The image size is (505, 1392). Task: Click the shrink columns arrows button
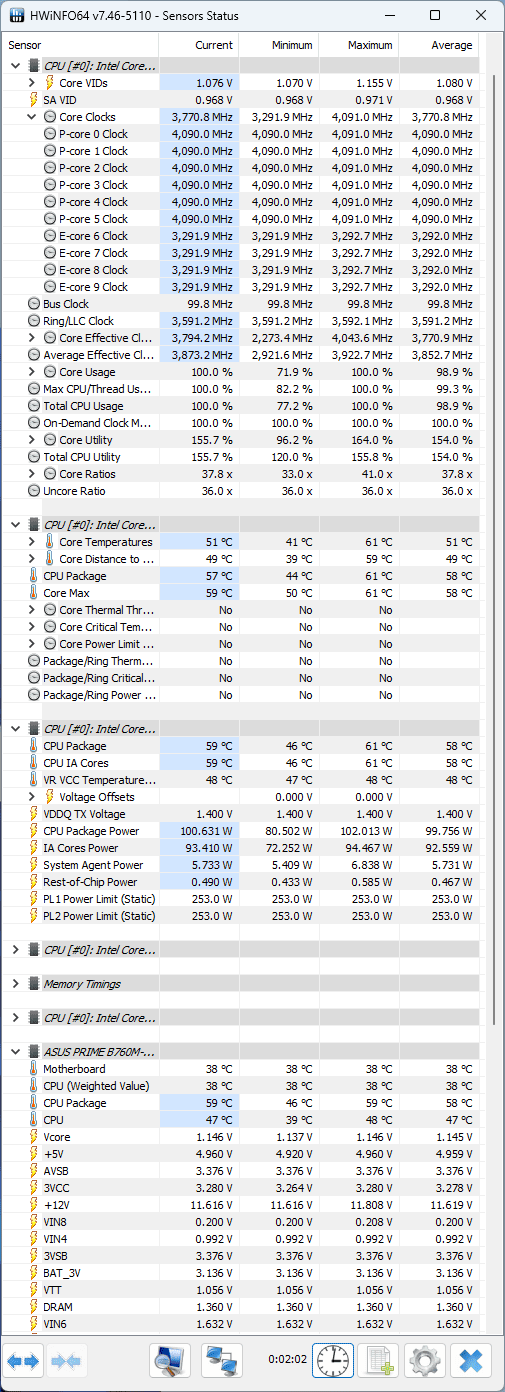[x=68, y=1360]
